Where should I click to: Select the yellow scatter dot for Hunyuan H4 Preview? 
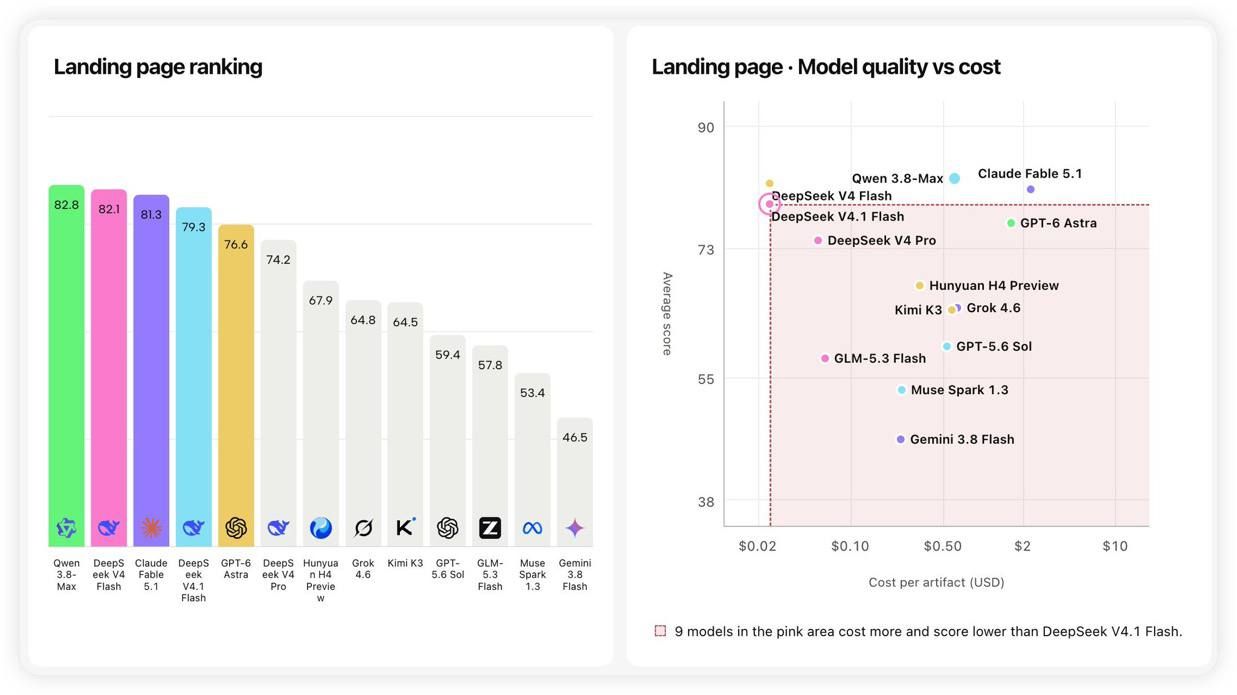[x=920, y=285]
